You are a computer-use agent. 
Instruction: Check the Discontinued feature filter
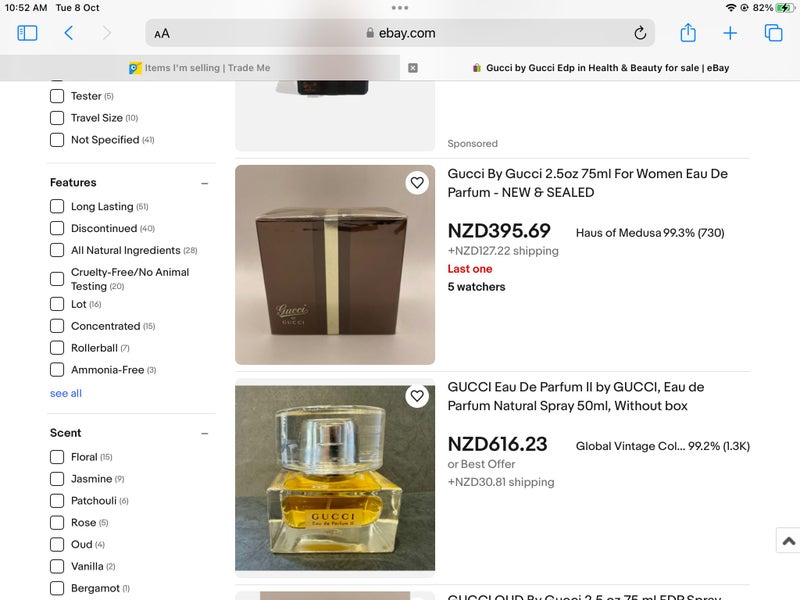pos(57,229)
